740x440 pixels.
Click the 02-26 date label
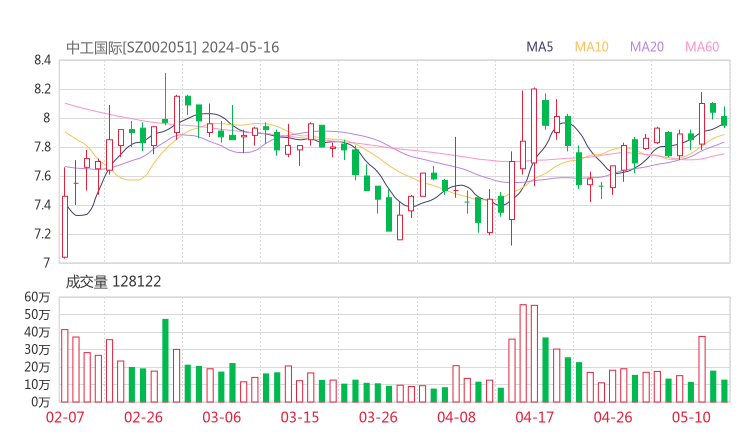pos(143,417)
